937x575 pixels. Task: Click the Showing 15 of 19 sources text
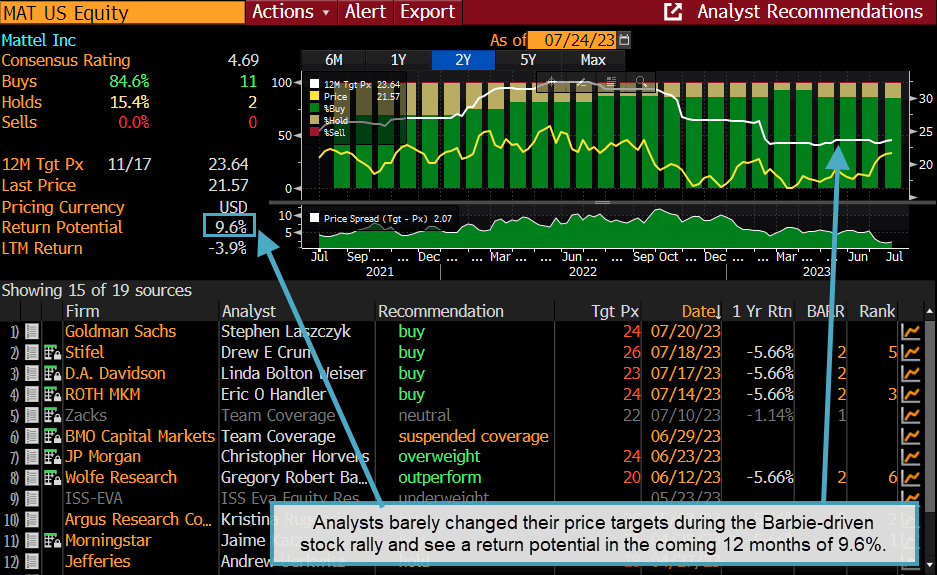pyautogui.click(x=96, y=290)
